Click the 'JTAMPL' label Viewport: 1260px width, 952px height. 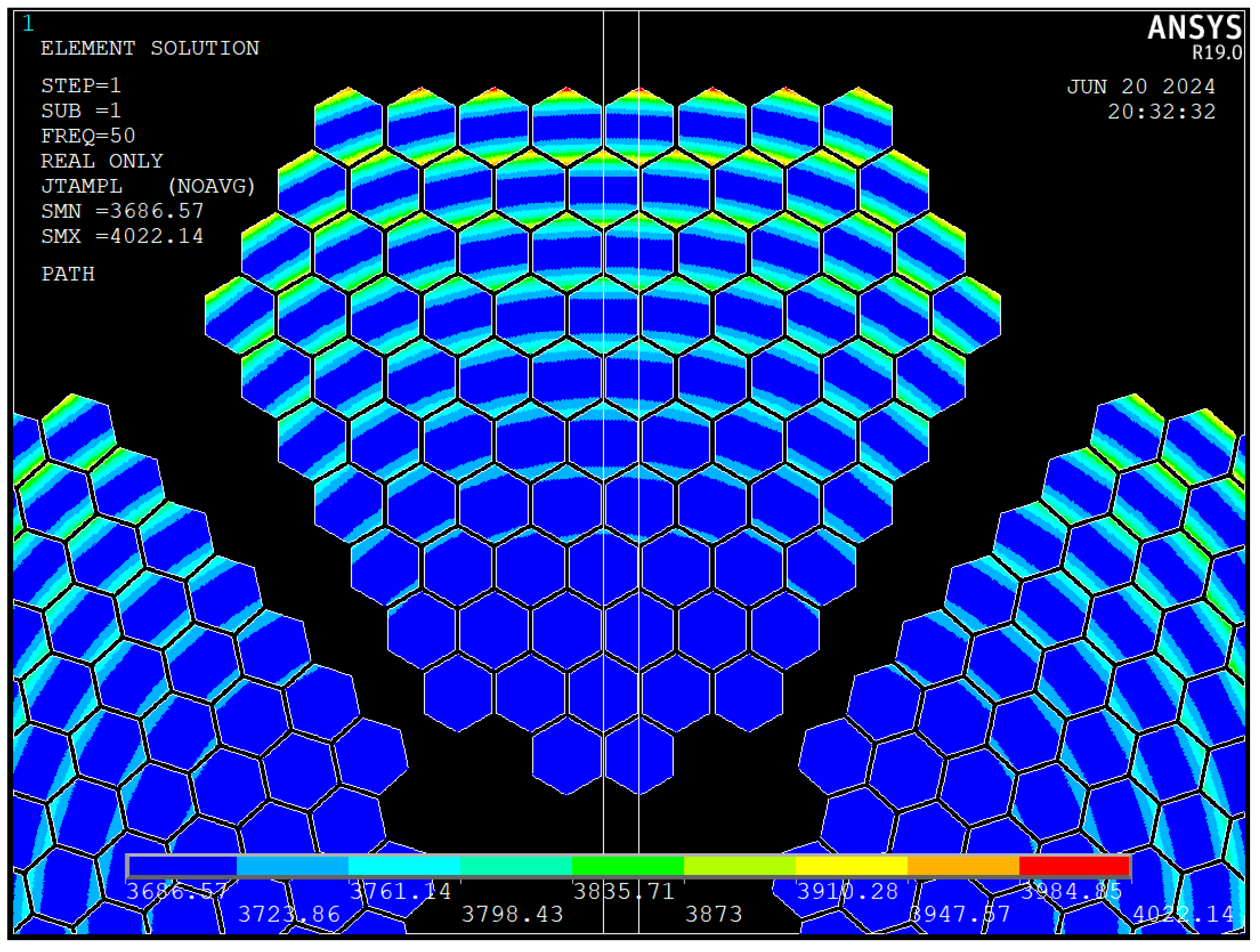82,186
